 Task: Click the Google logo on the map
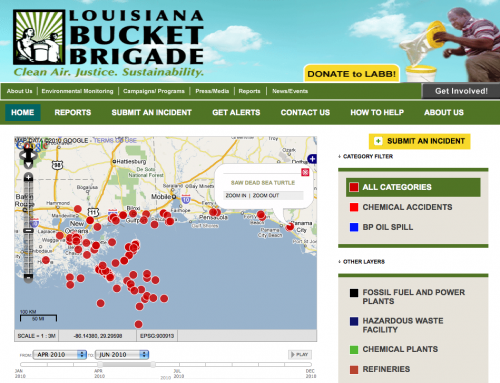(x=32, y=145)
